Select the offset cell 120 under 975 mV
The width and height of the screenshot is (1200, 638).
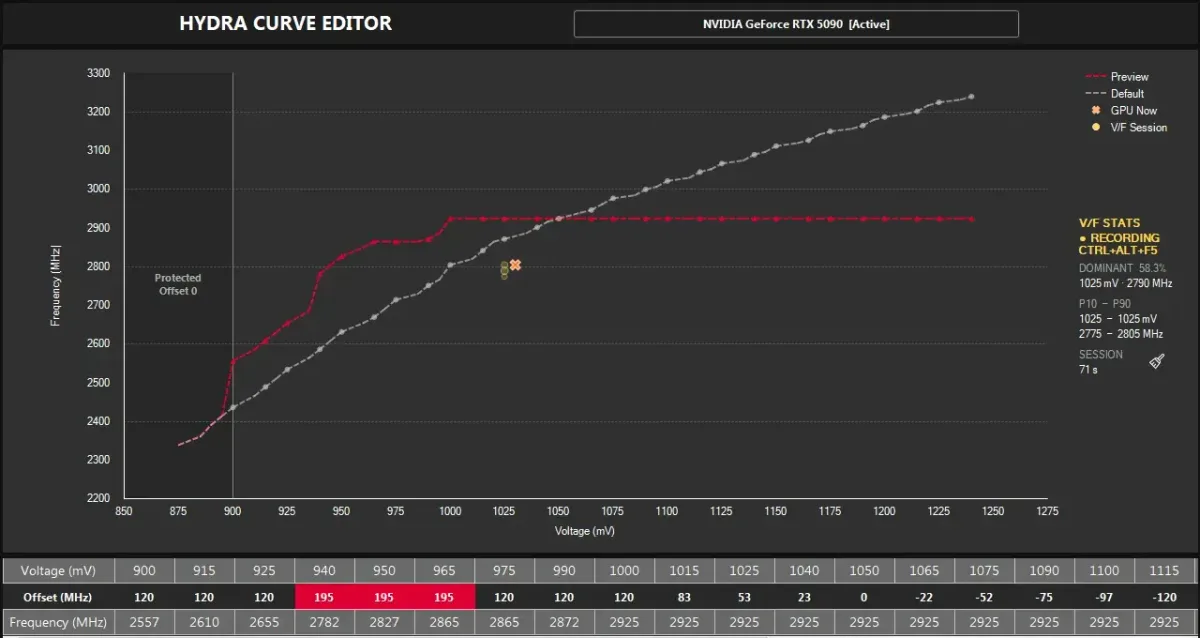[x=505, y=596]
